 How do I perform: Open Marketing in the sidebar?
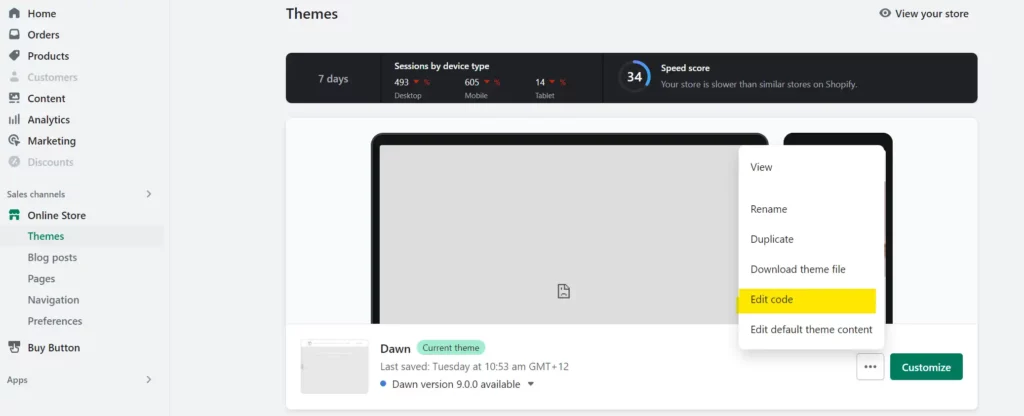[52, 141]
